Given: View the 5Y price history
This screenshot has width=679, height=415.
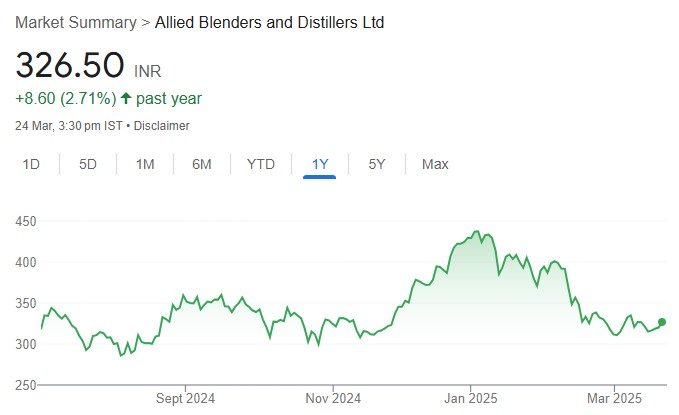Looking at the screenshot, I should pyautogui.click(x=377, y=164).
